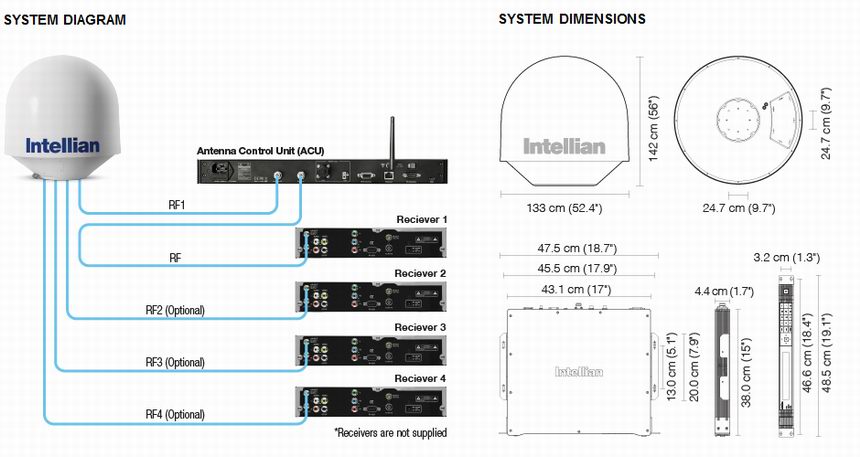Viewport: 860px width, 457px height.
Task: Select the radome side-view outline drawing
Action: (564, 121)
